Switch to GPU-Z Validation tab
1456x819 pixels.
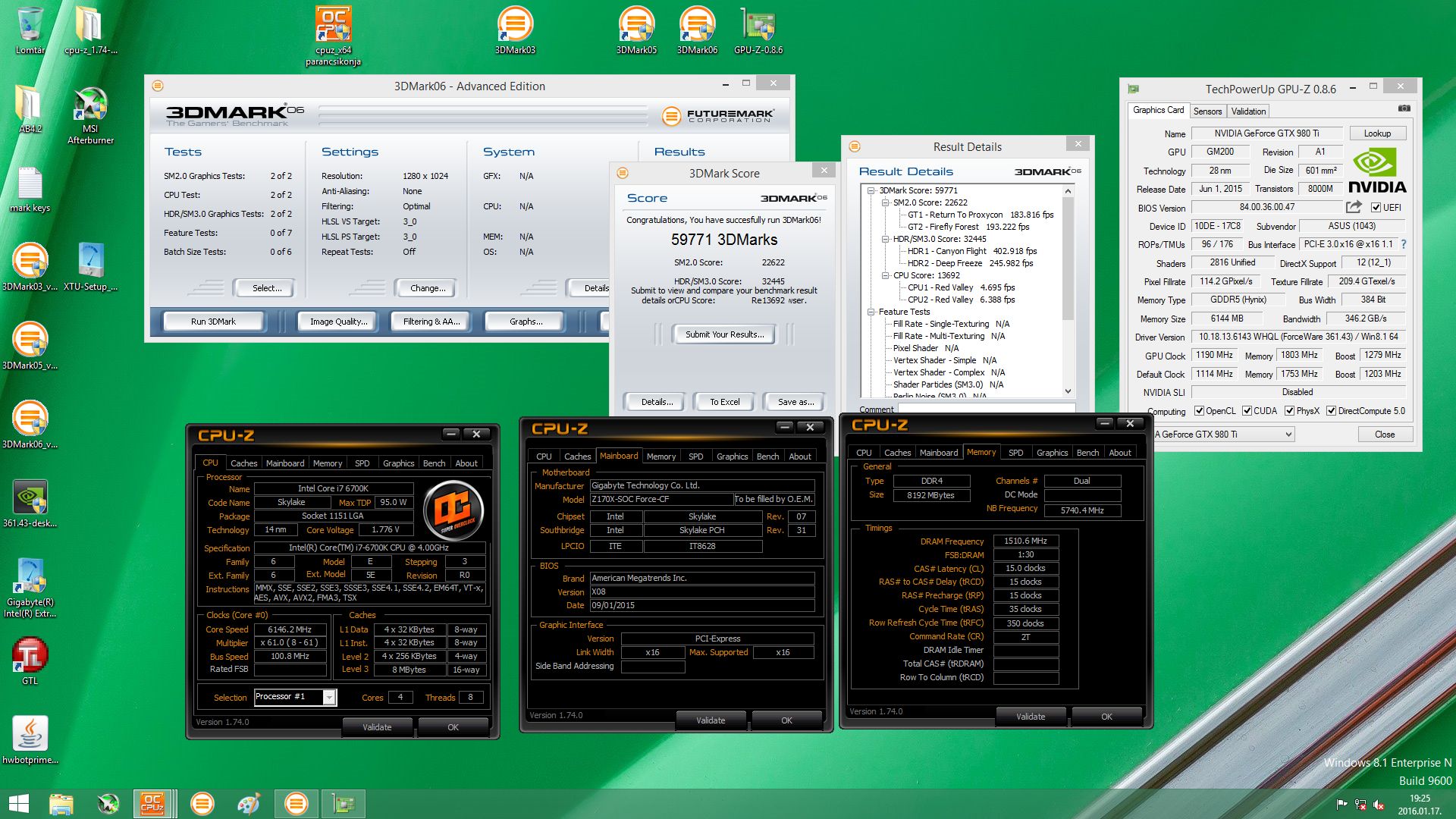tap(1248, 111)
